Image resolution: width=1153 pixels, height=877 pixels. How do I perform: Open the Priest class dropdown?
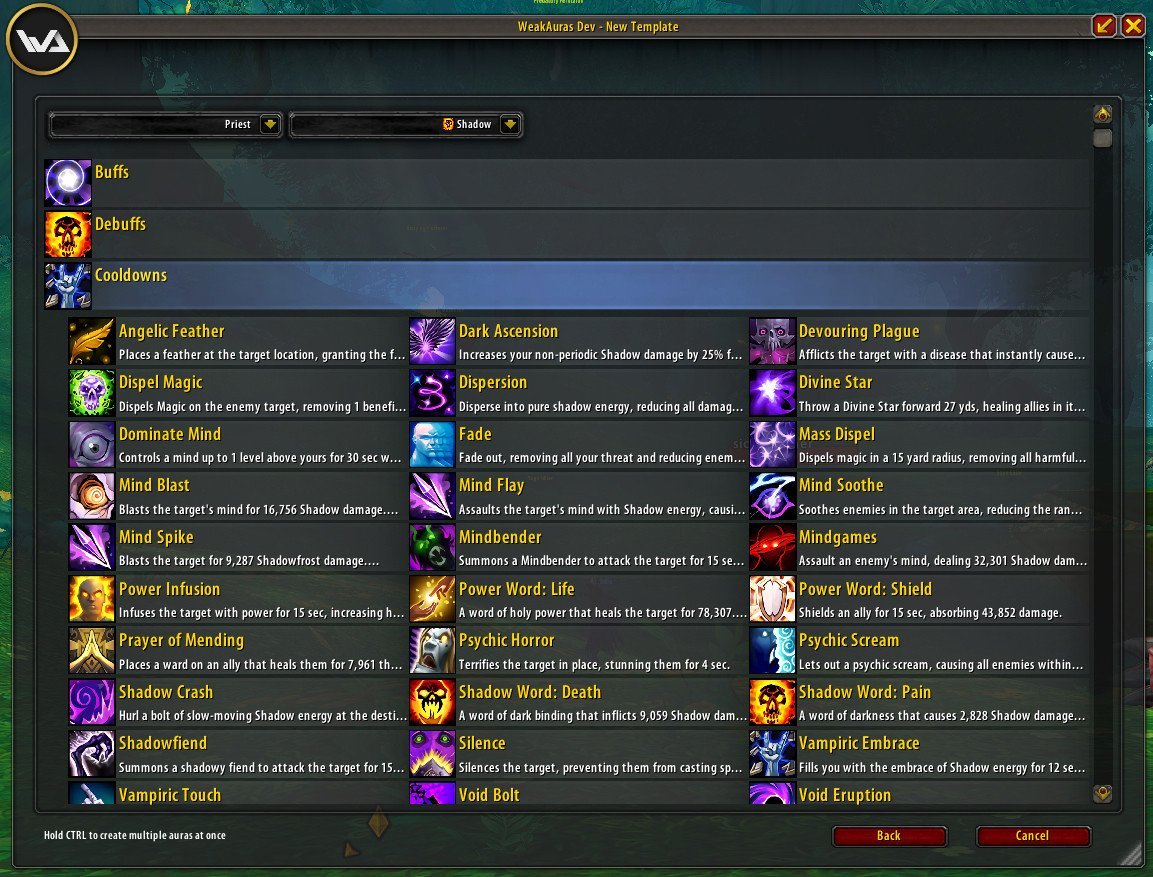pyautogui.click(x=165, y=124)
